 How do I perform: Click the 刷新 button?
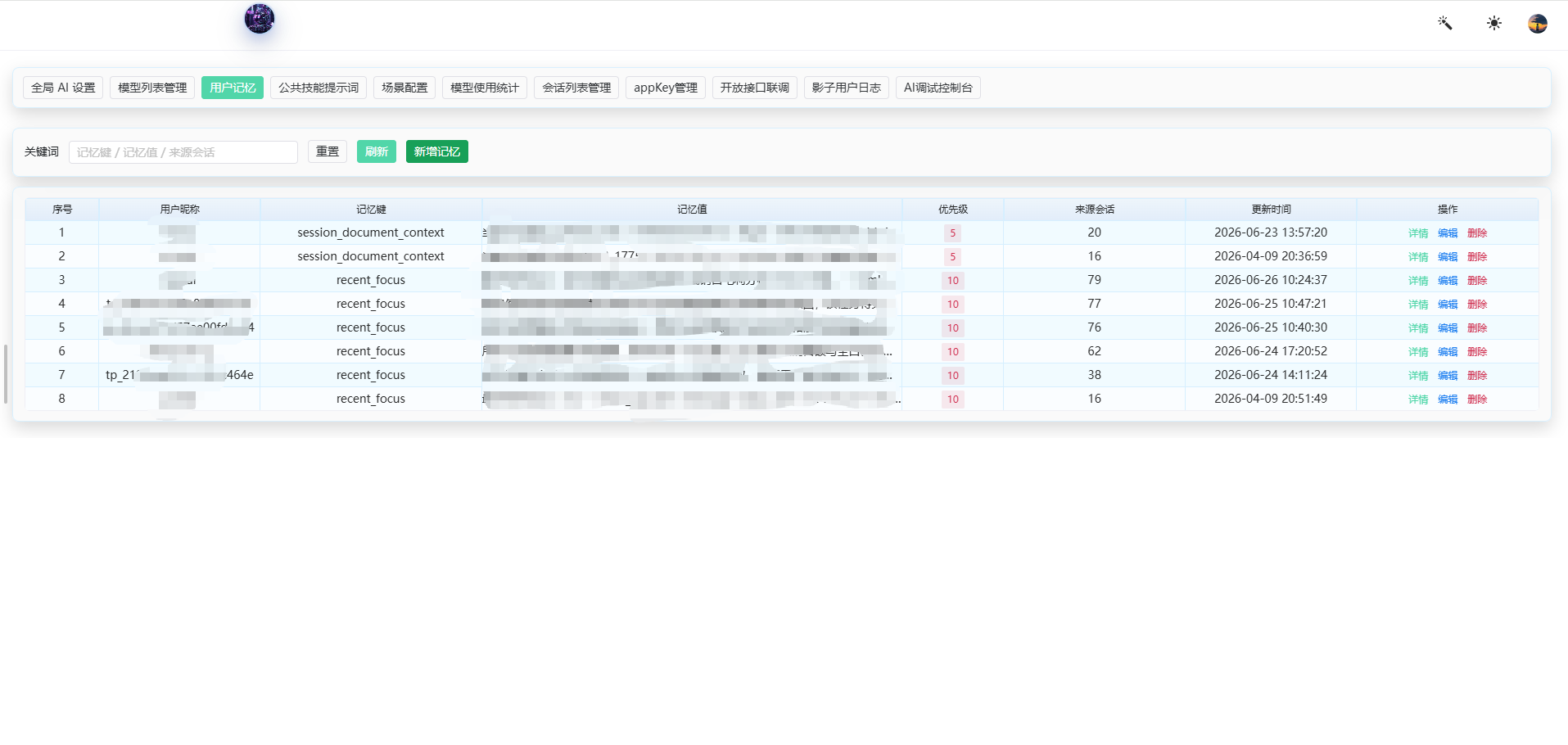click(377, 151)
